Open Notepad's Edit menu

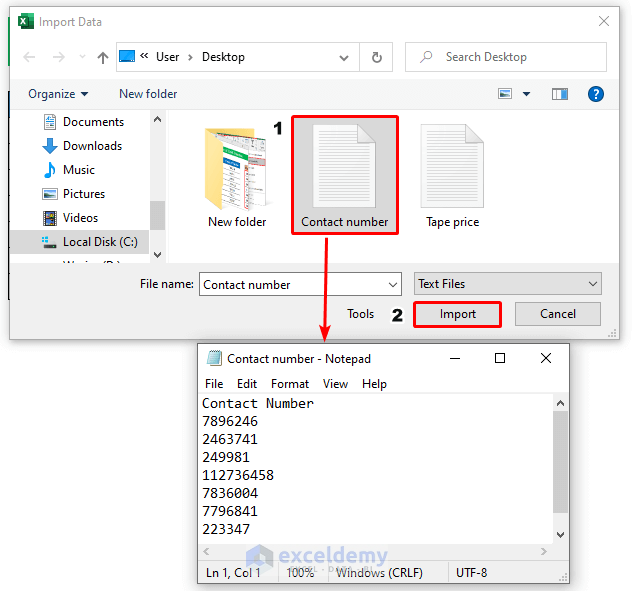click(247, 384)
